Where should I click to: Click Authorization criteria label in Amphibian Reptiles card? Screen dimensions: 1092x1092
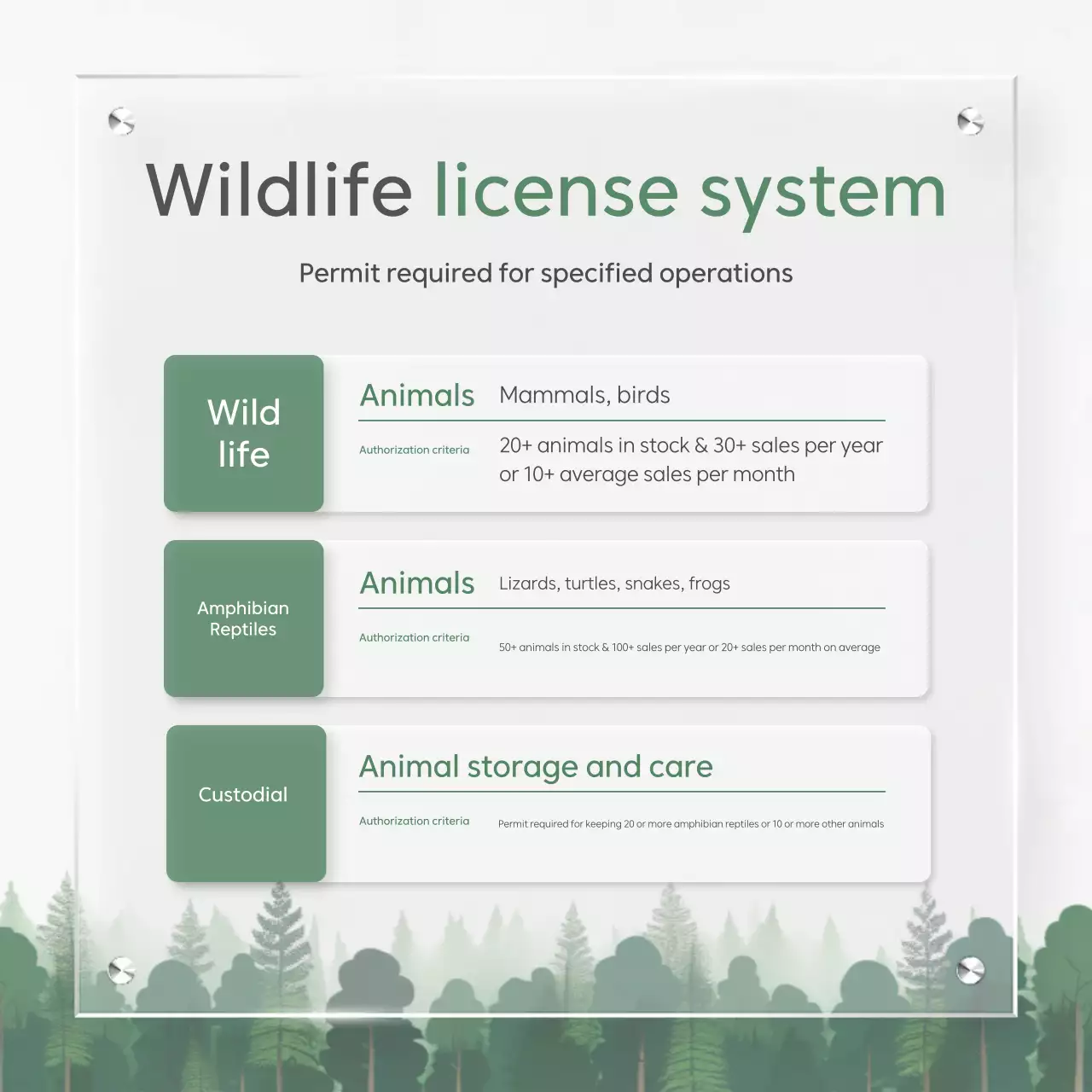(x=414, y=637)
